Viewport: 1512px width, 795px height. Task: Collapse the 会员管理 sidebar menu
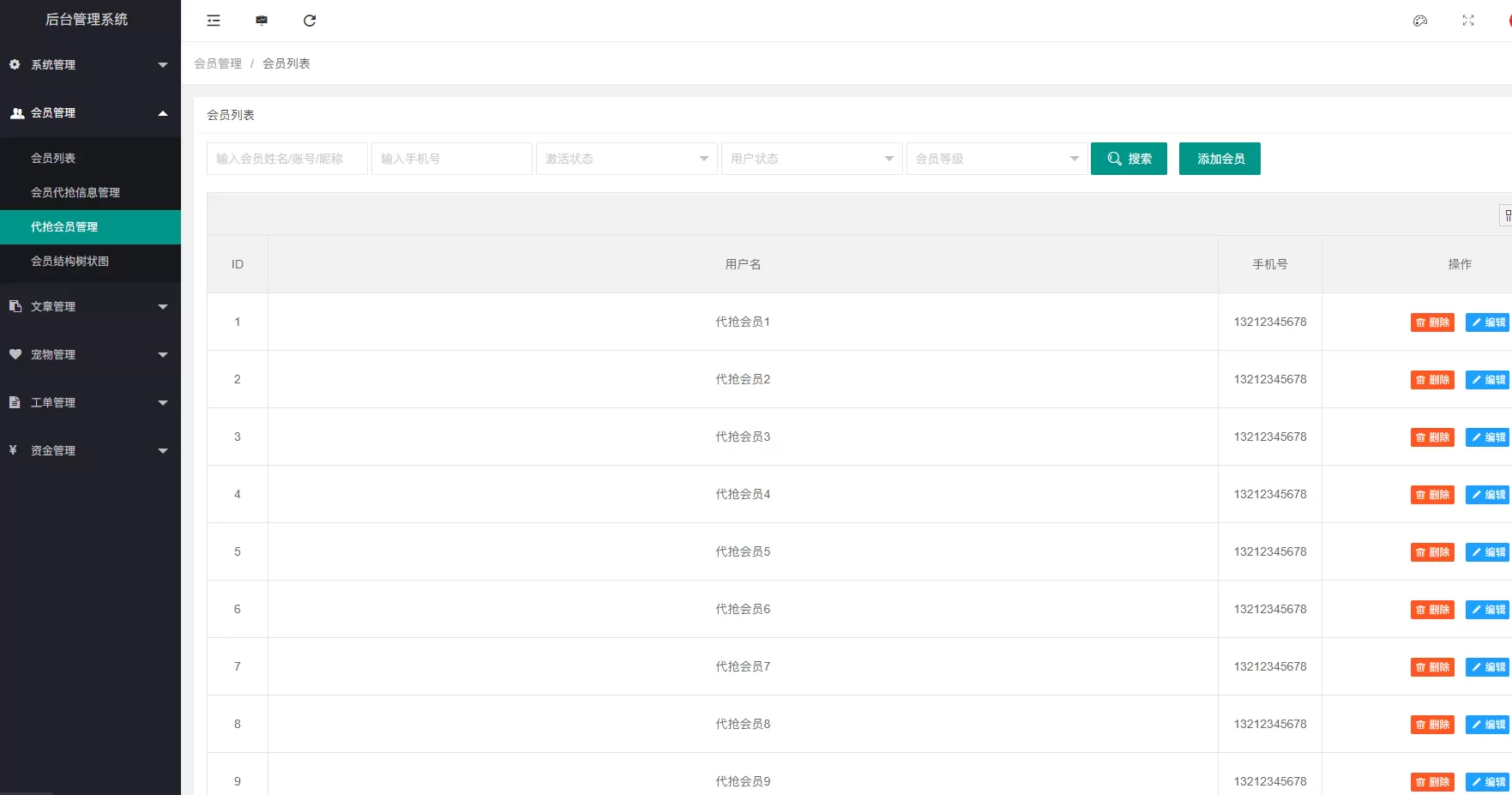tap(90, 113)
